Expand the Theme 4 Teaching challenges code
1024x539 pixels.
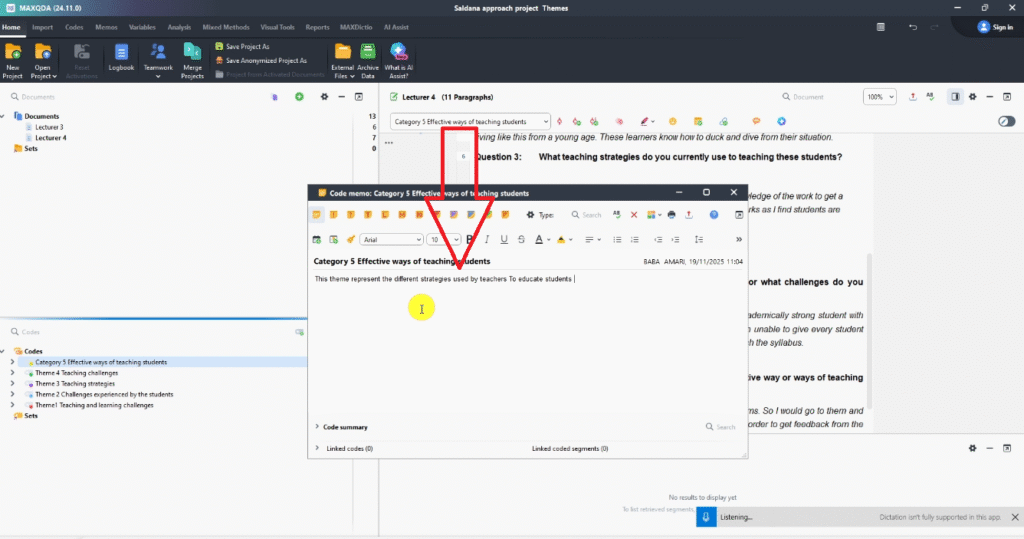pos(12,373)
